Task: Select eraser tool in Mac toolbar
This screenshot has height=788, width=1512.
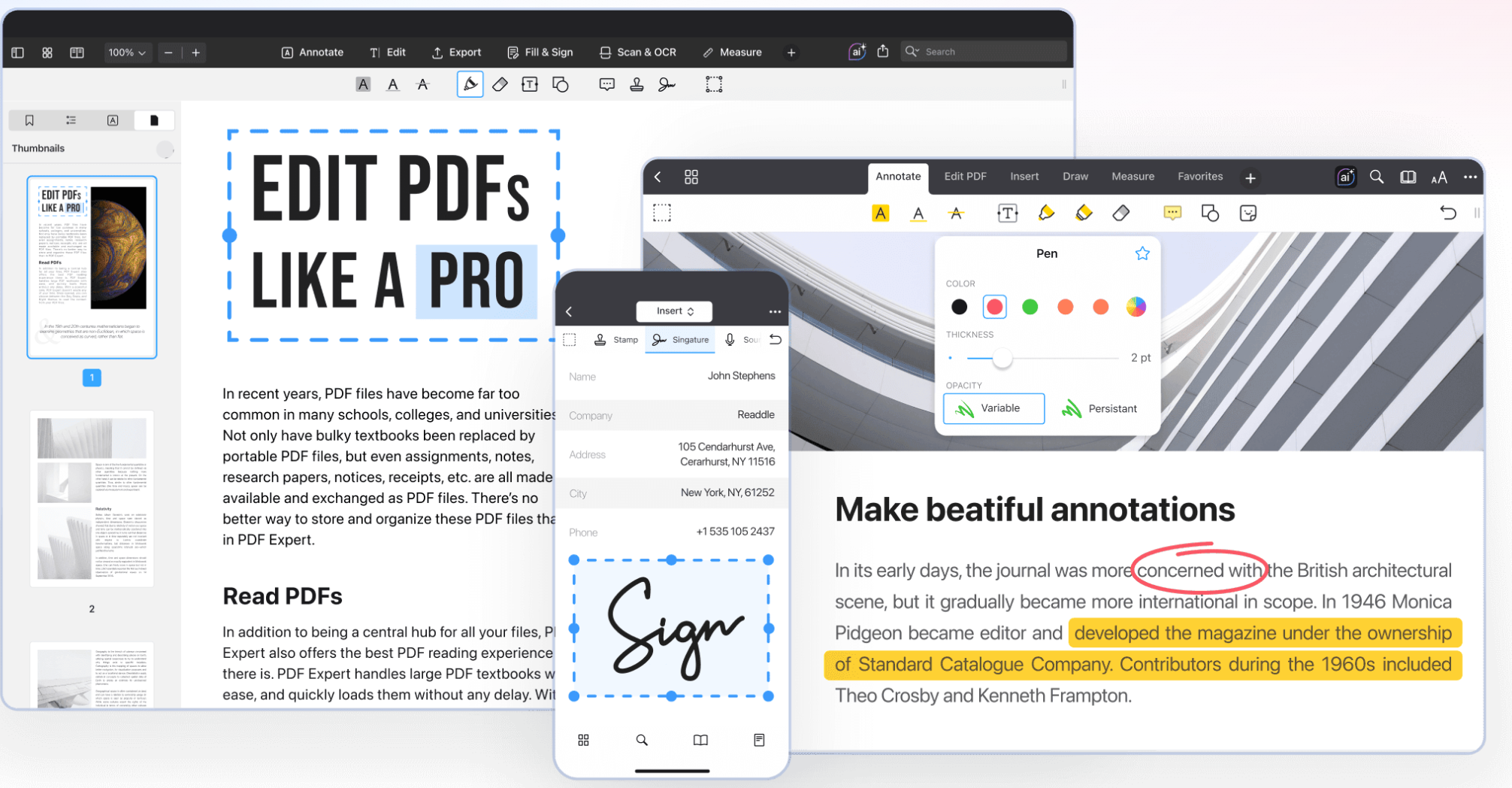Action: click(x=500, y=85)
